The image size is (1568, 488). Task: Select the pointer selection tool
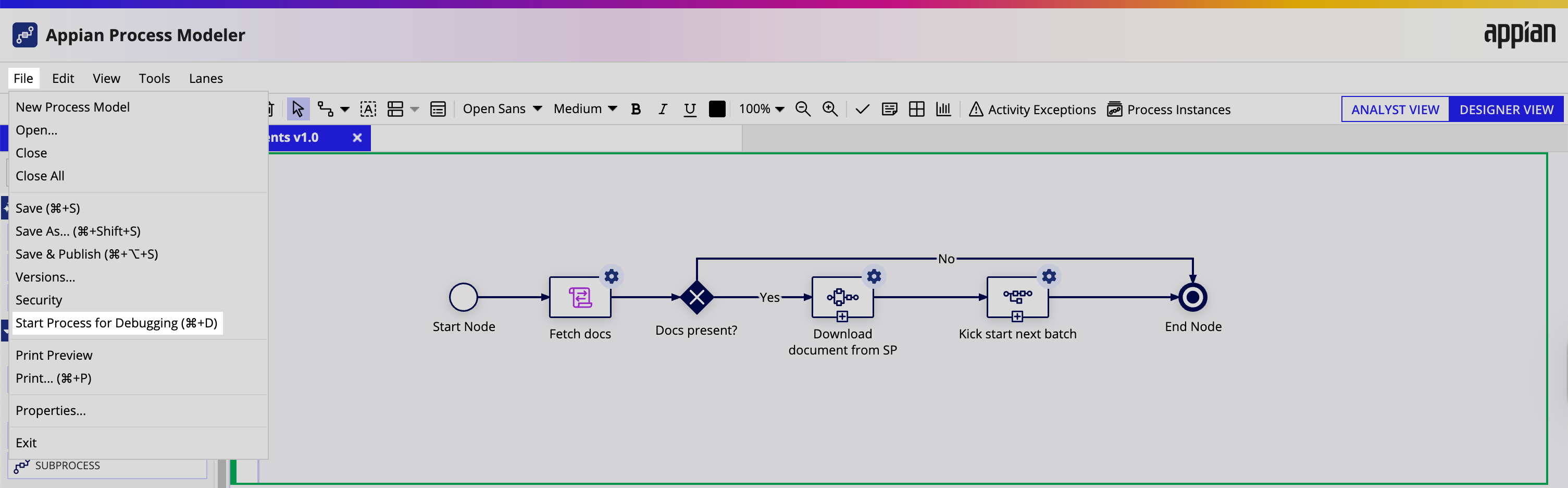(297, 109)
